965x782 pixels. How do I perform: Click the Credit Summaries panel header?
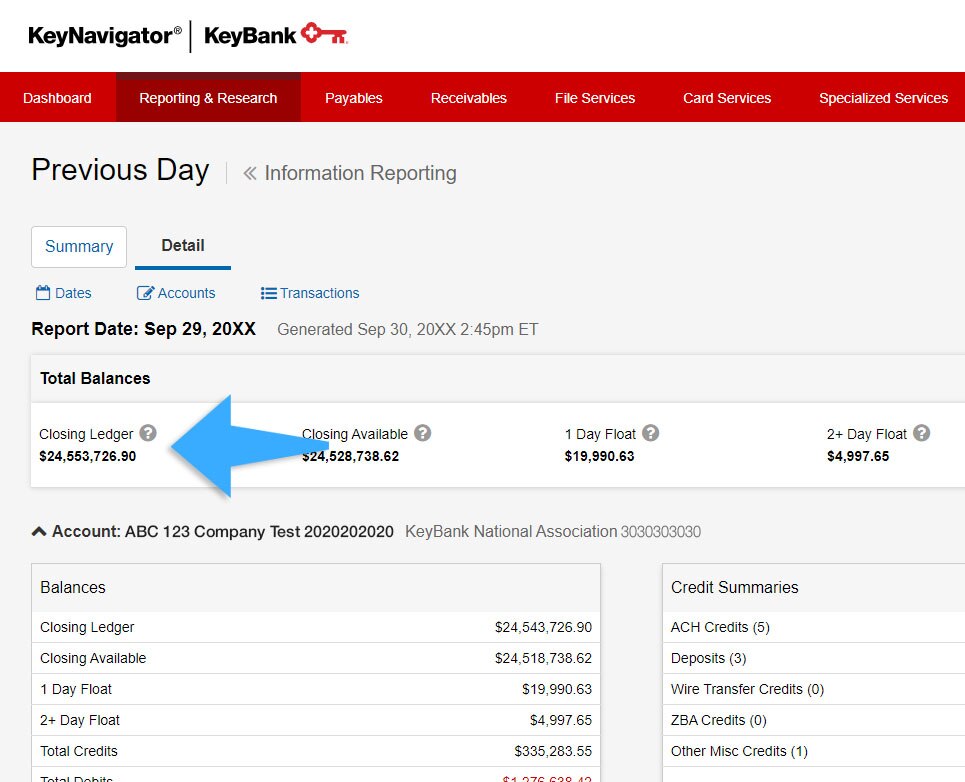[x=814, y=588]
